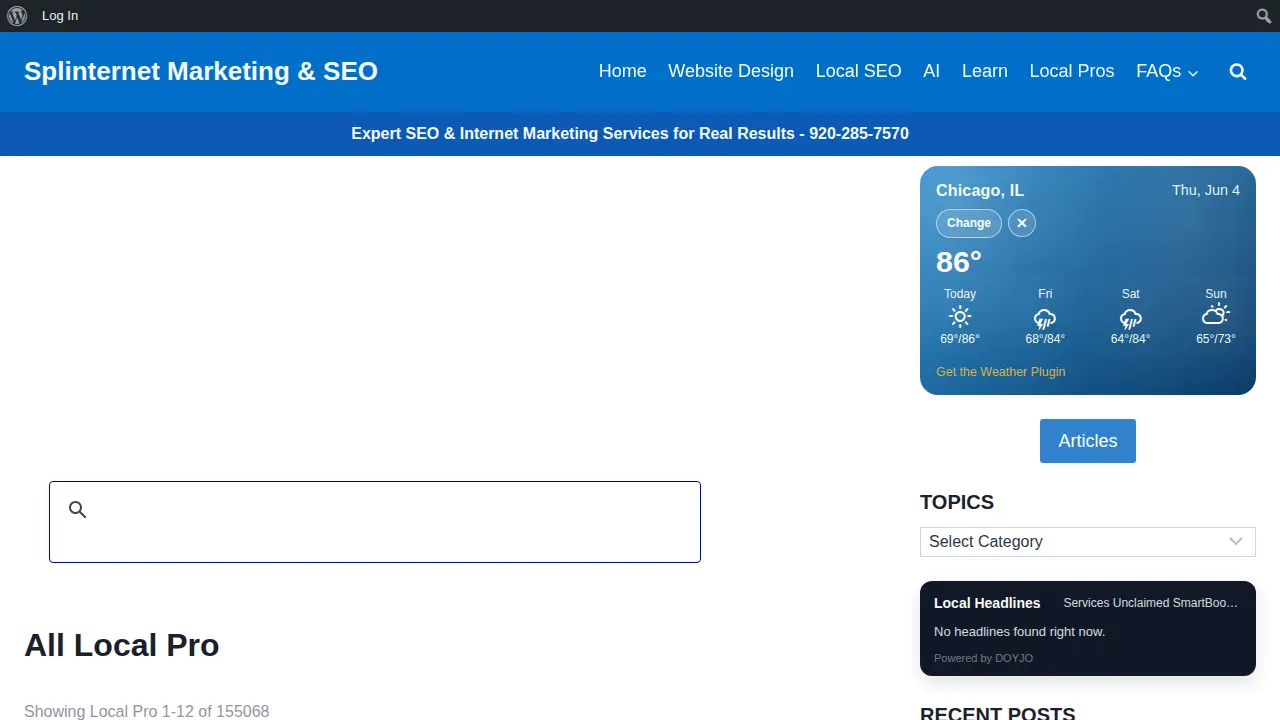
Task: Click the Showing Local Pro 1-12 count text
Action: click(x=147, y=712)
